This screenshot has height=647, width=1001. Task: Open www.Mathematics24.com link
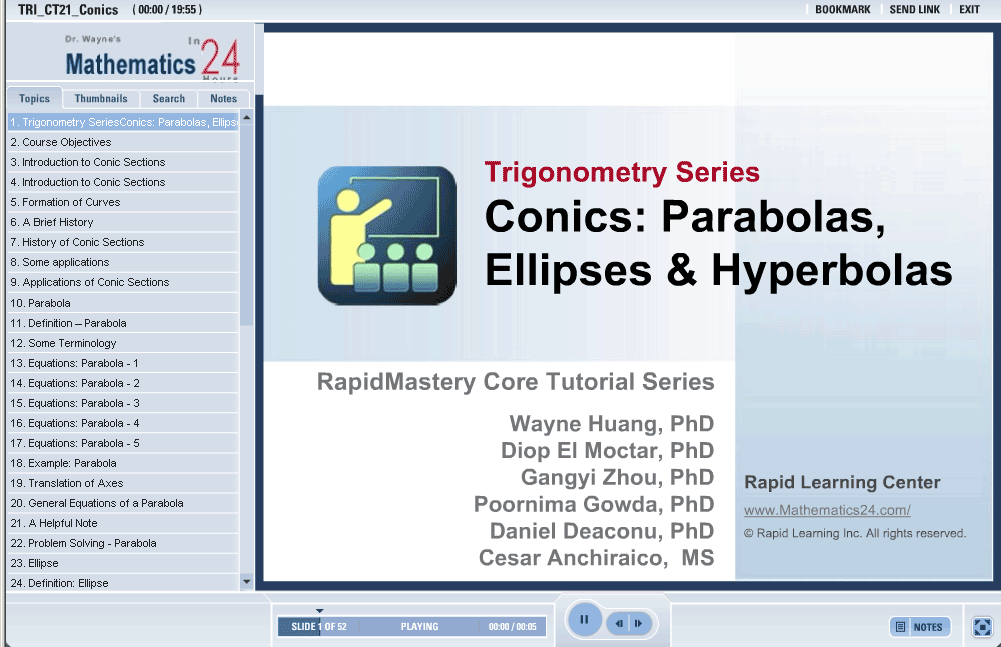click(x=827, y=510)
